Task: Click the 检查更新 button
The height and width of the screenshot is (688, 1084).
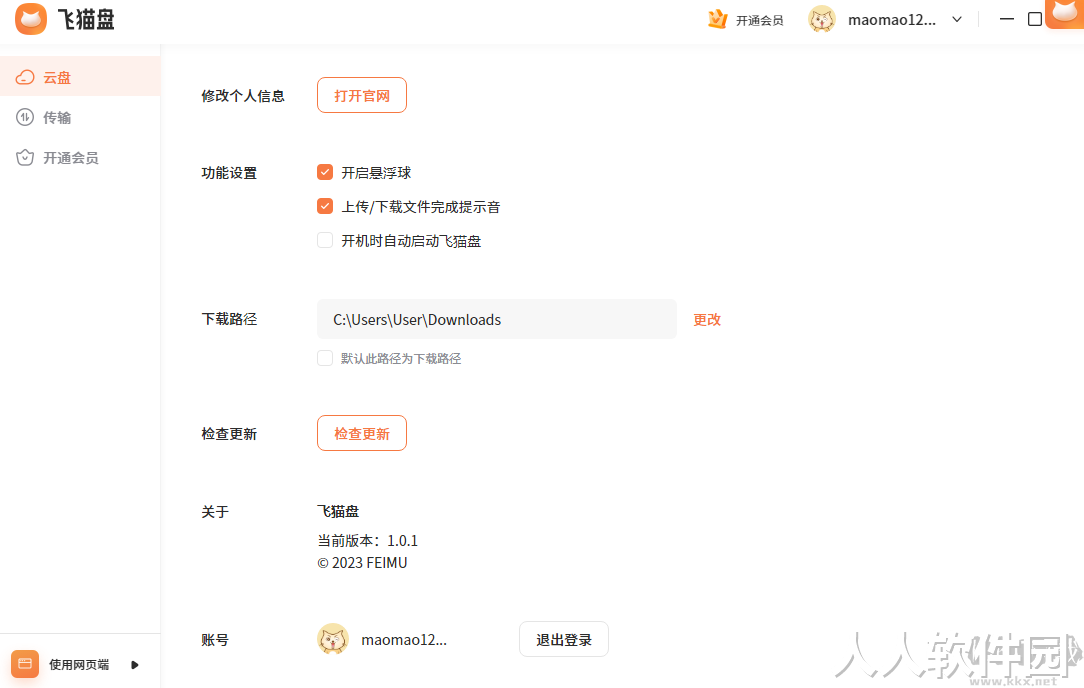Action: pyautogui.click(x=362, y=434)
